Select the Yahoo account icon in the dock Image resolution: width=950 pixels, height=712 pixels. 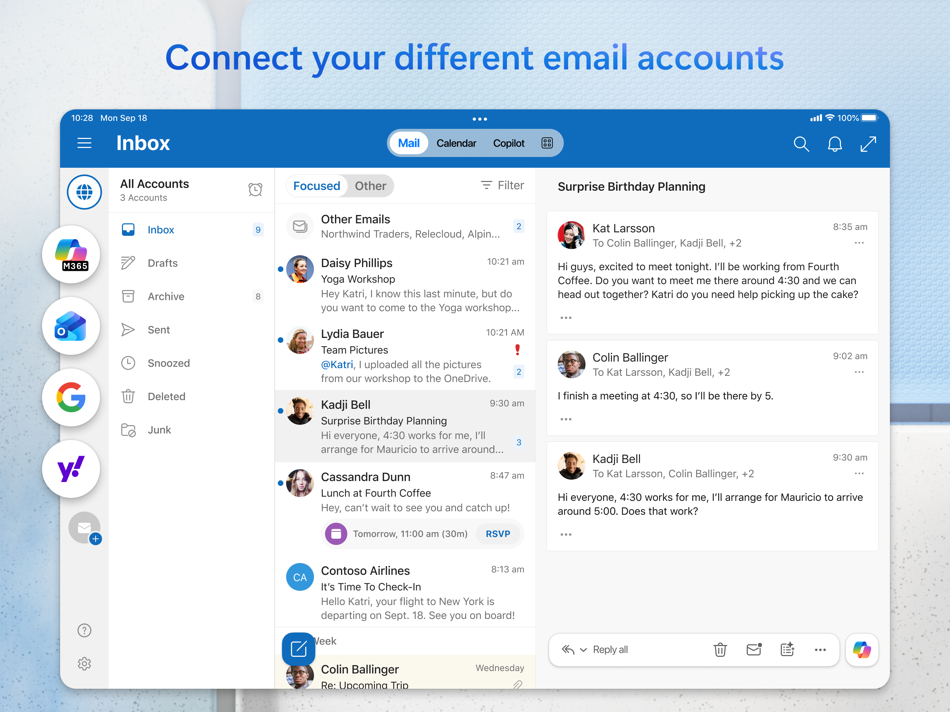coord(70,469)
